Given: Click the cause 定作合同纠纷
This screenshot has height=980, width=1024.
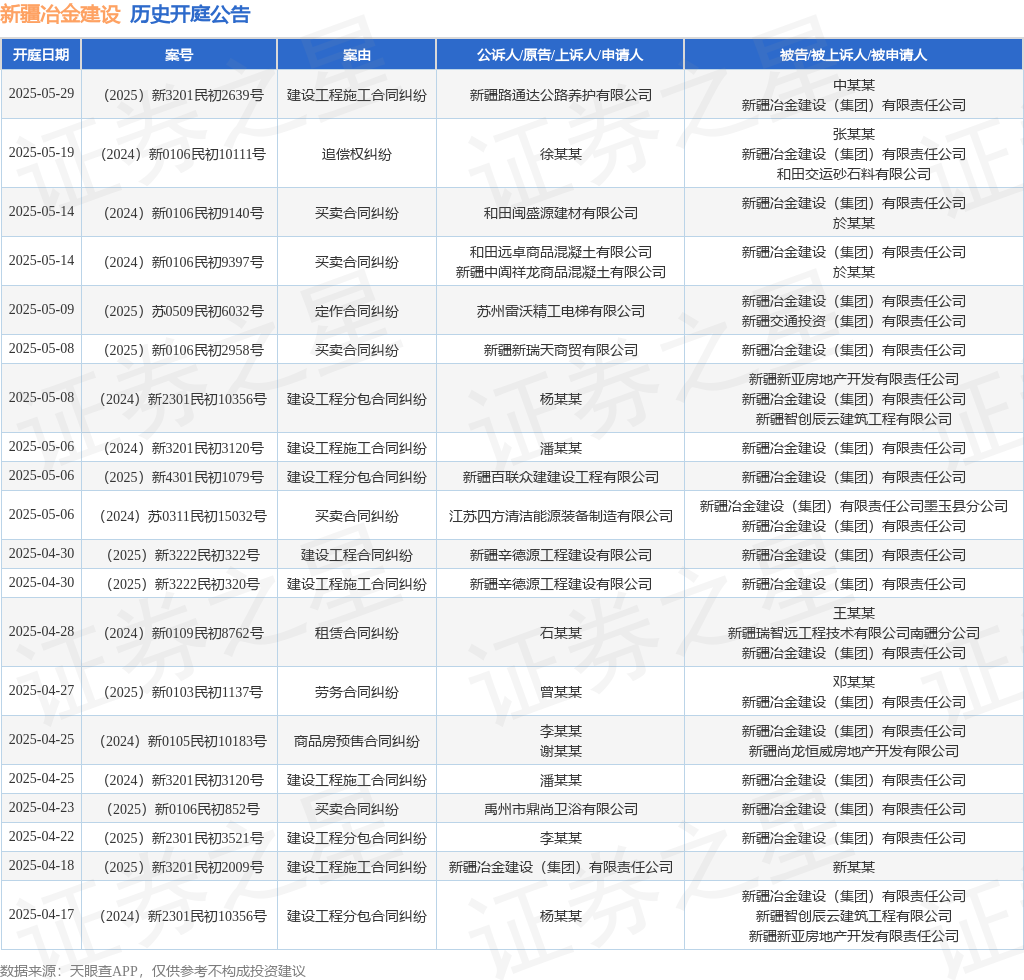Looking at the screenshot, I should (x=357, y=311).
